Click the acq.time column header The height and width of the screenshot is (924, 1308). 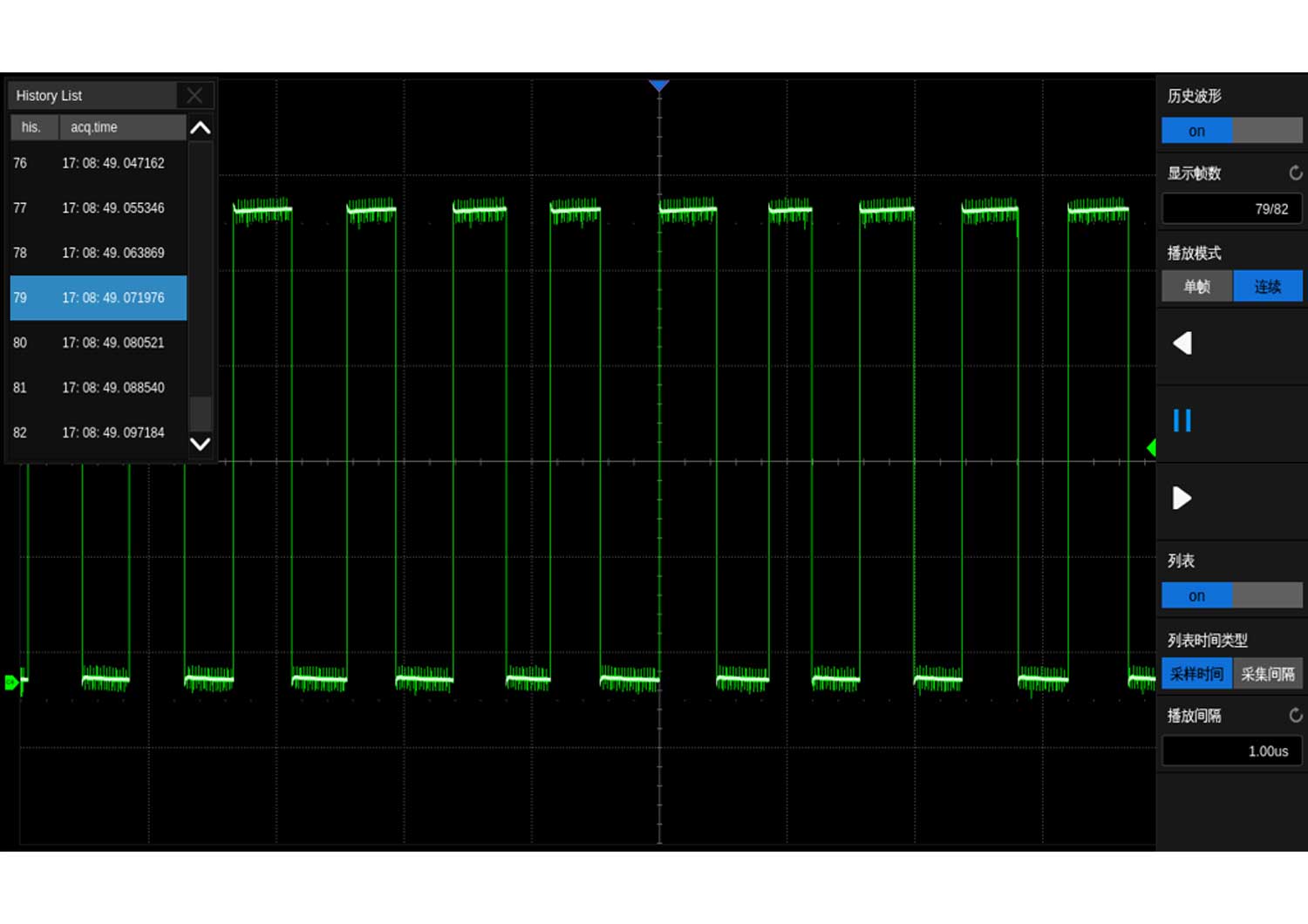122,127
